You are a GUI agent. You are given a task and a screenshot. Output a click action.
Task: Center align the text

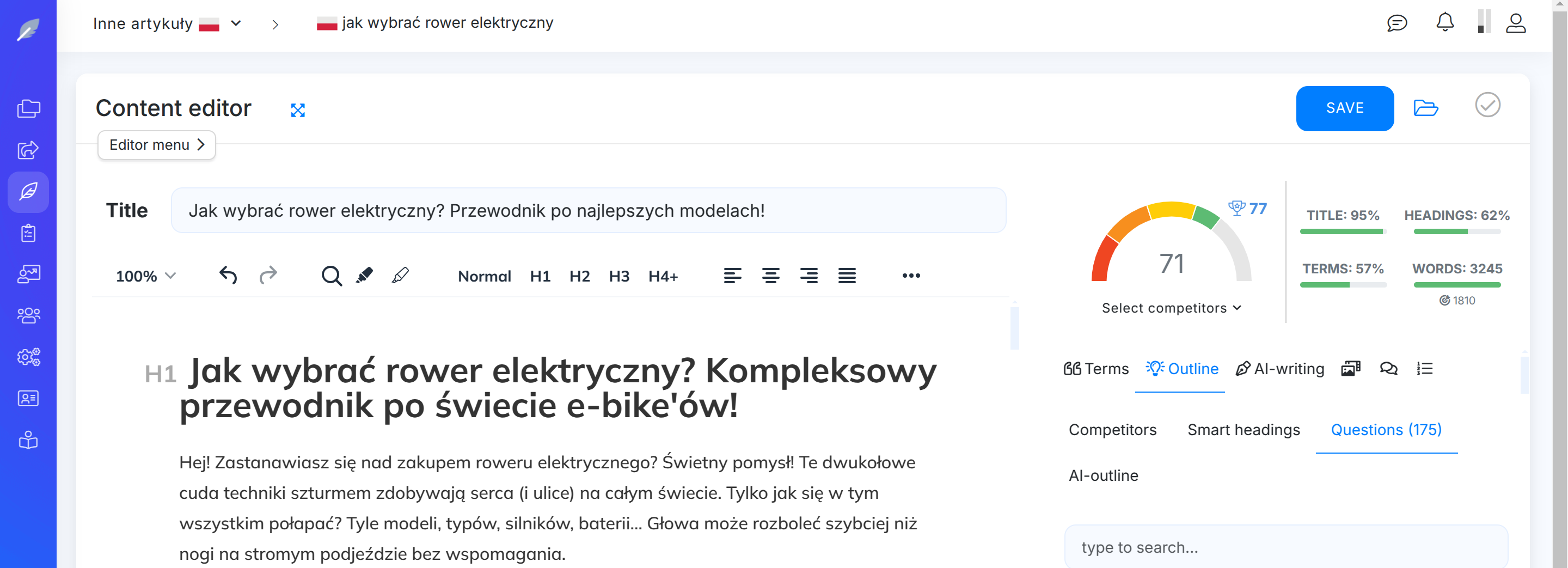[x=770, y=276]
